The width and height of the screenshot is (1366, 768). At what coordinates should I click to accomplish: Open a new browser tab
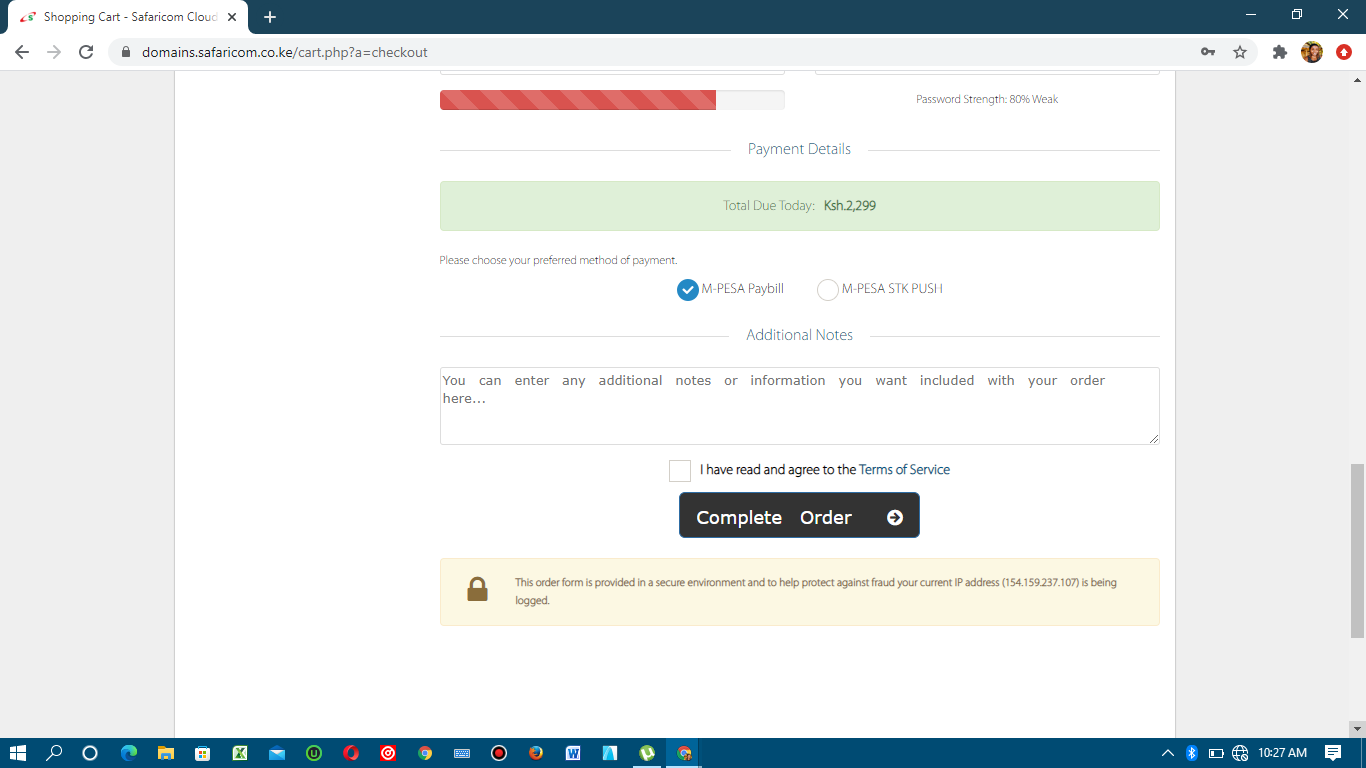tap(270, 17)
